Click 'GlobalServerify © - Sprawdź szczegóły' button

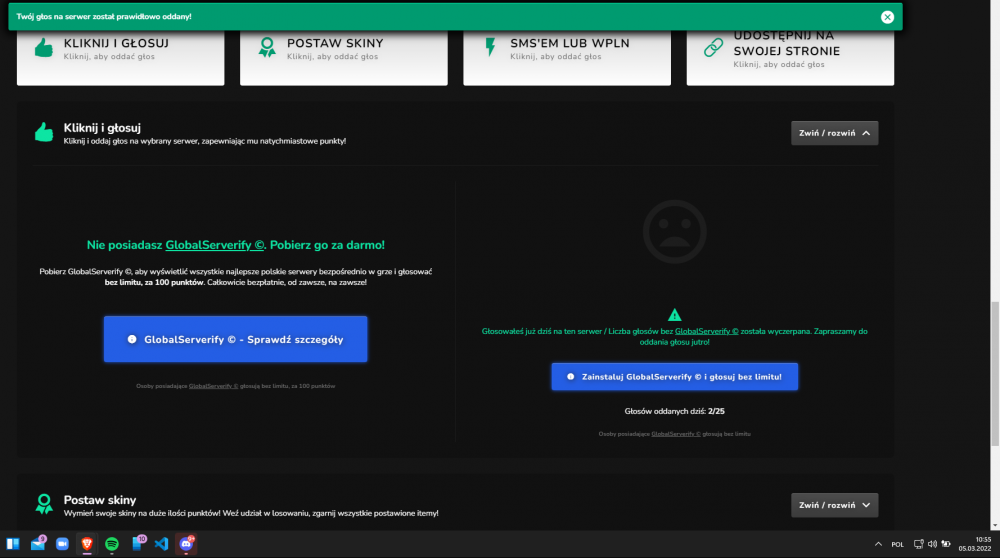(235, 339)
